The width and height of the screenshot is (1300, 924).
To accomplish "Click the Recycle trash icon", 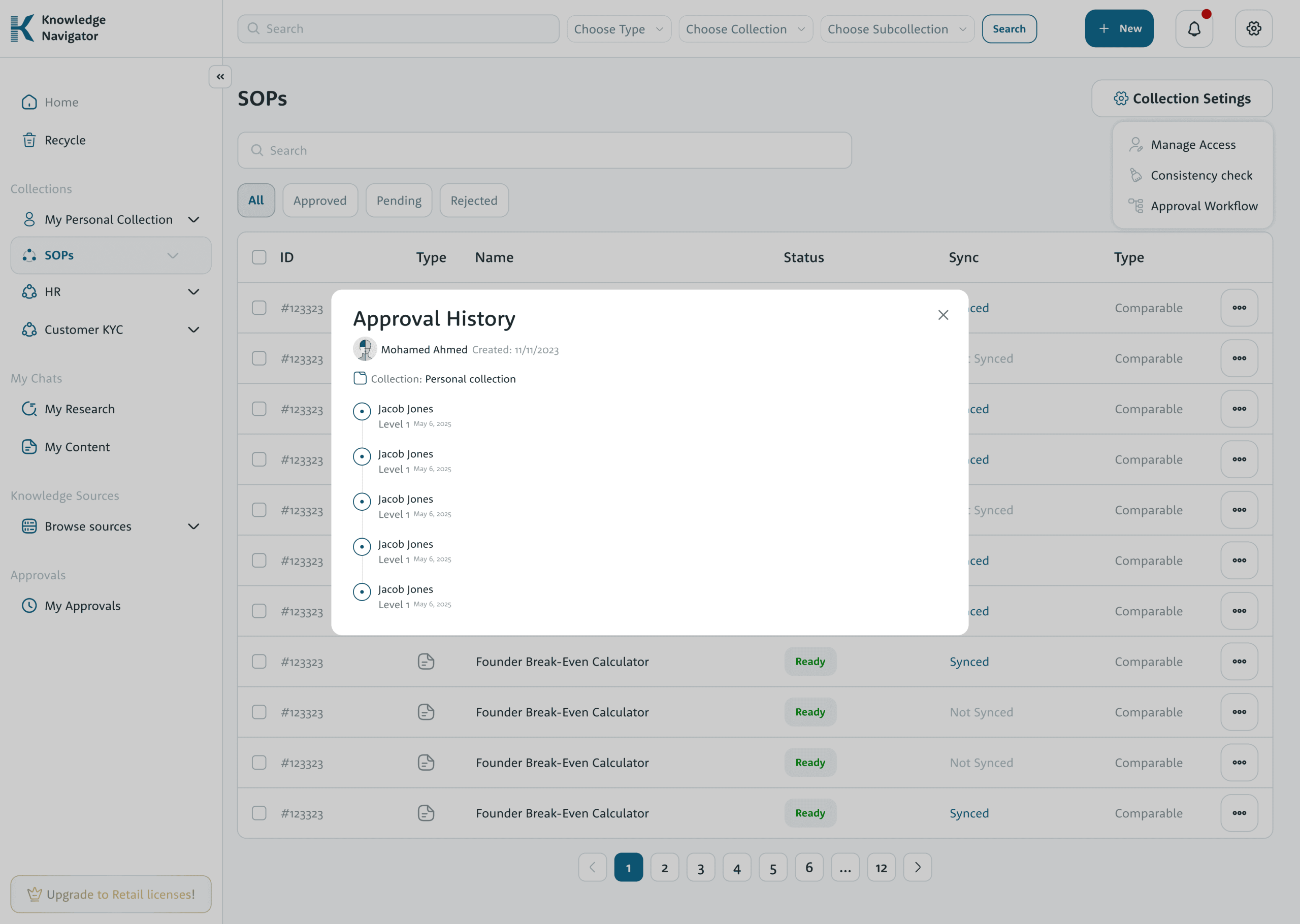I will [29, 140].
